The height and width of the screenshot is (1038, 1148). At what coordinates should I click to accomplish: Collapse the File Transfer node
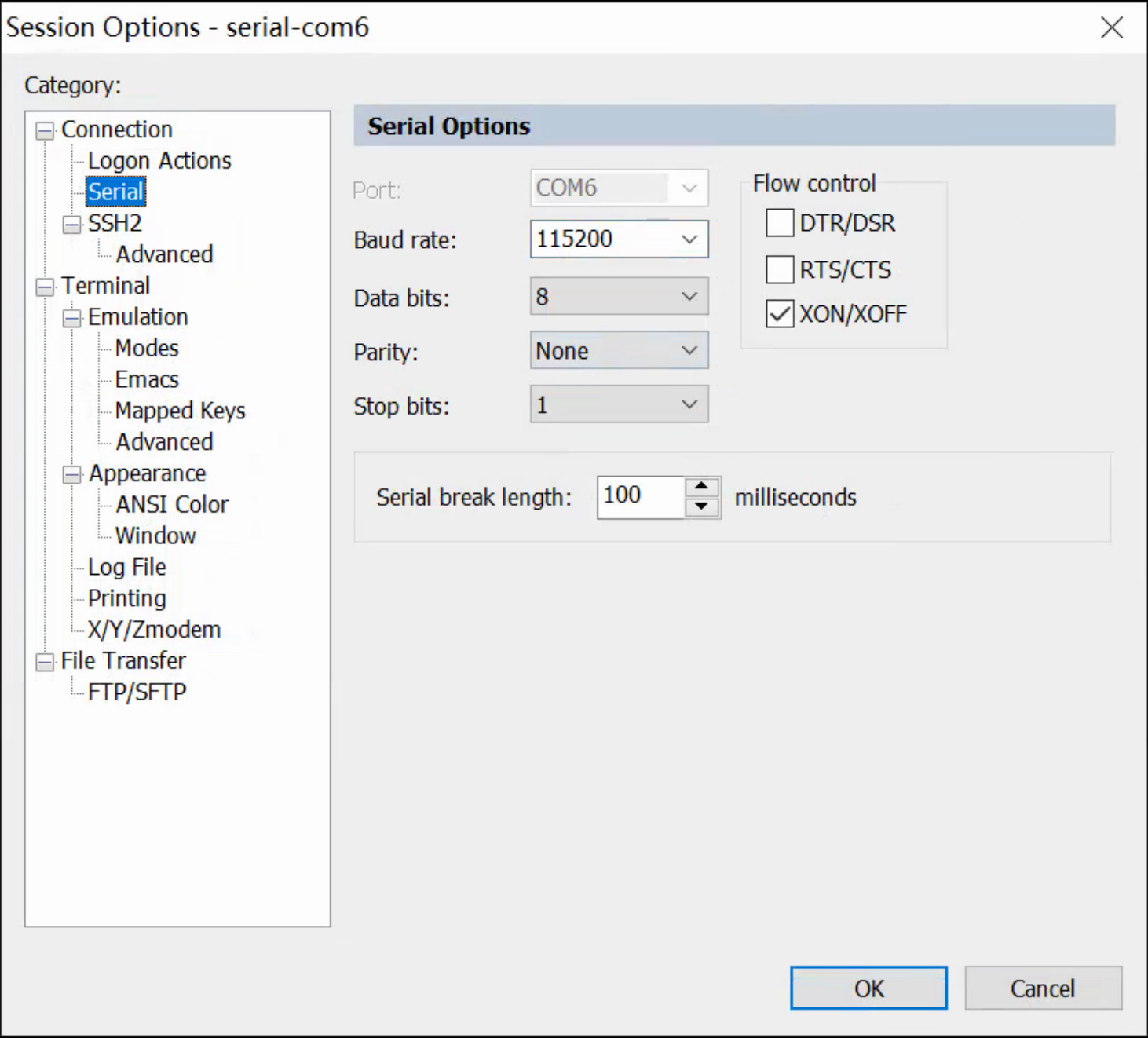coord(46,662)
